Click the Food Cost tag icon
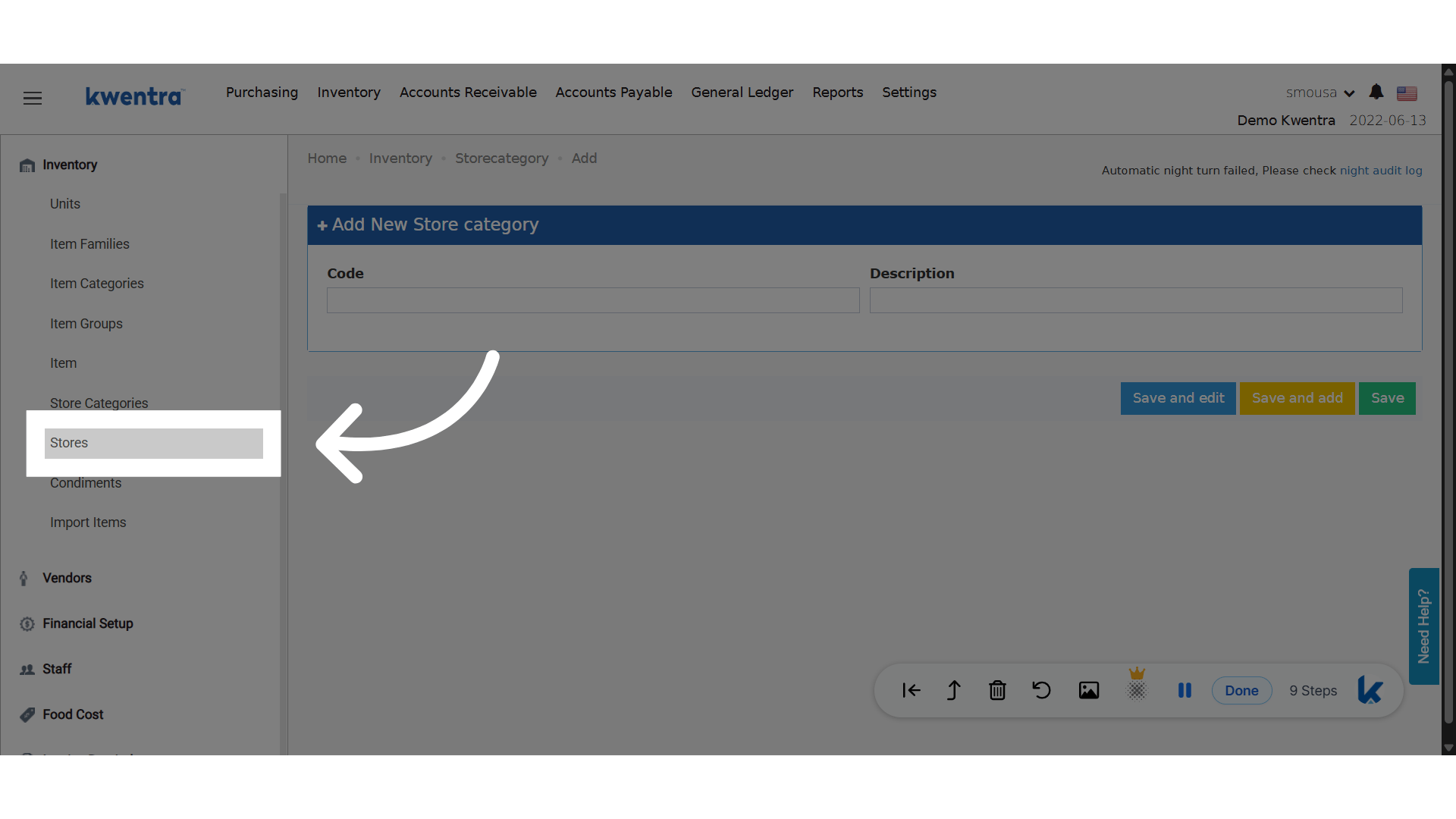 [x=27, y=715]
